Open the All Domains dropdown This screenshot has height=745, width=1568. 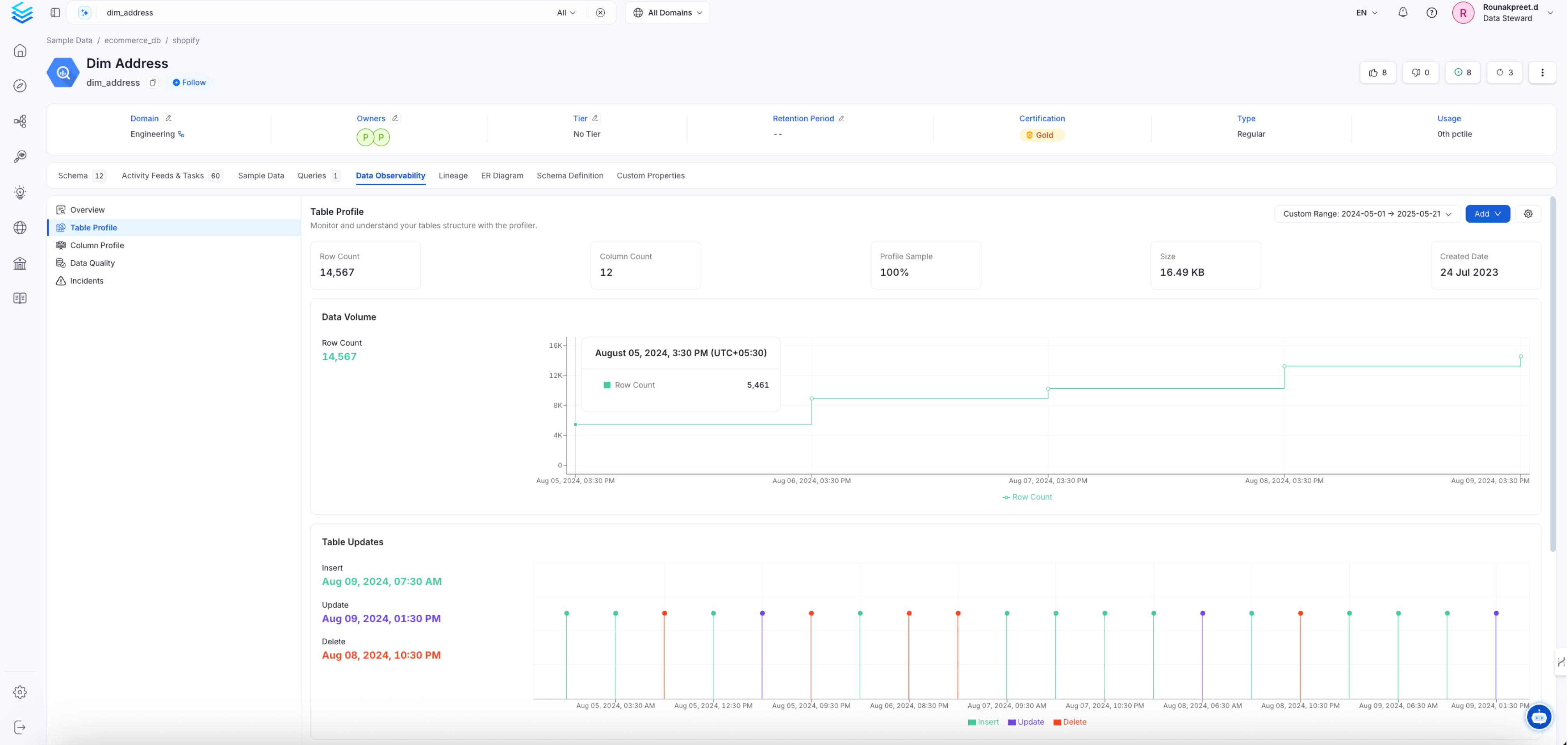point(667,12)
